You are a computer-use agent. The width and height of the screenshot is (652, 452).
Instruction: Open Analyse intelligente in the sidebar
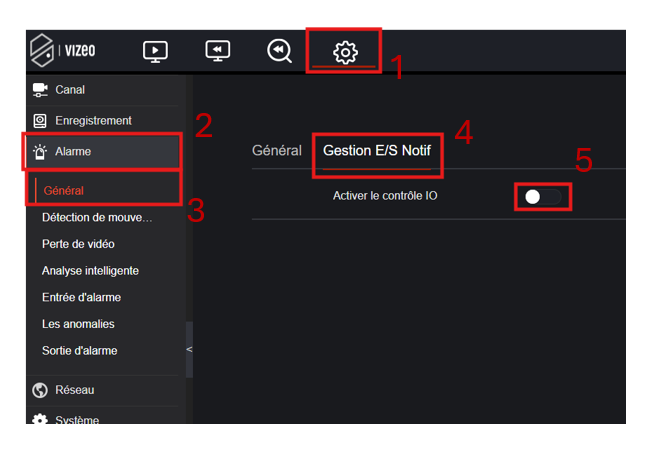point(90,271)
